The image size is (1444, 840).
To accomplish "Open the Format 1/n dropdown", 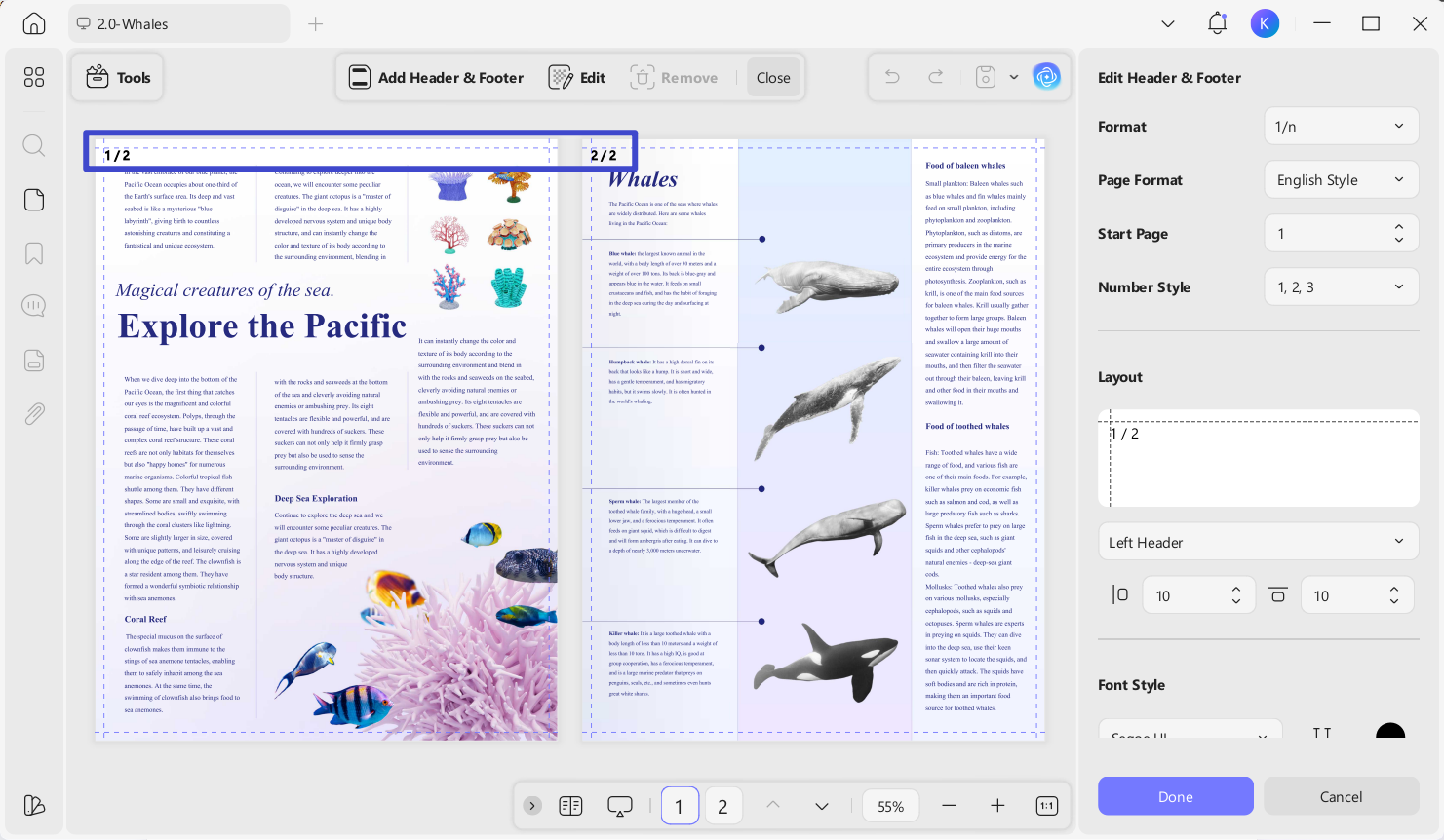I will point(1341,127).
